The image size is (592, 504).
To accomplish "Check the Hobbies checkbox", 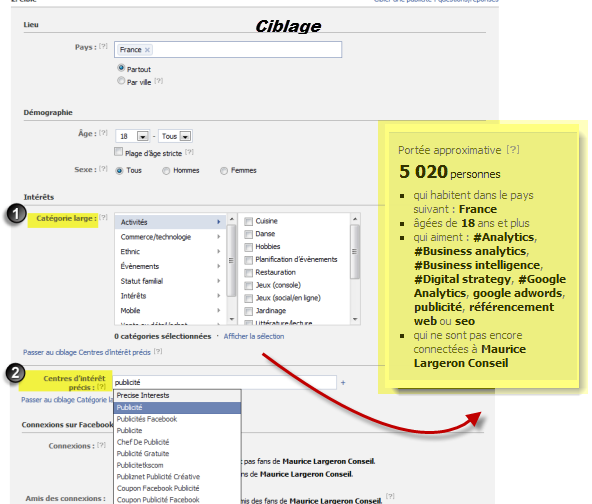I will (x=248, y=247).
